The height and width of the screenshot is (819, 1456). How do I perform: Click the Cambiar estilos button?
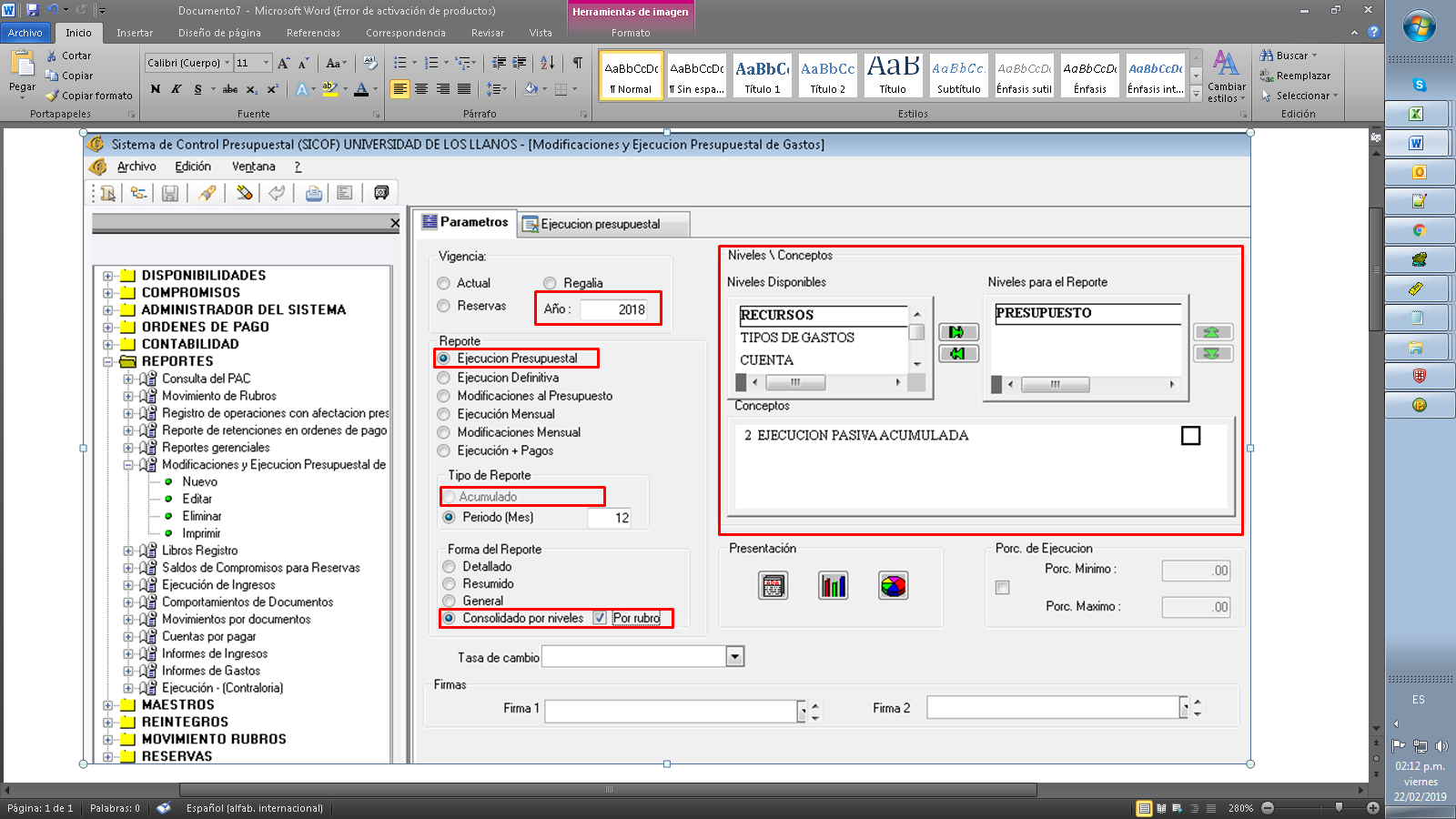pos(1226,77)
